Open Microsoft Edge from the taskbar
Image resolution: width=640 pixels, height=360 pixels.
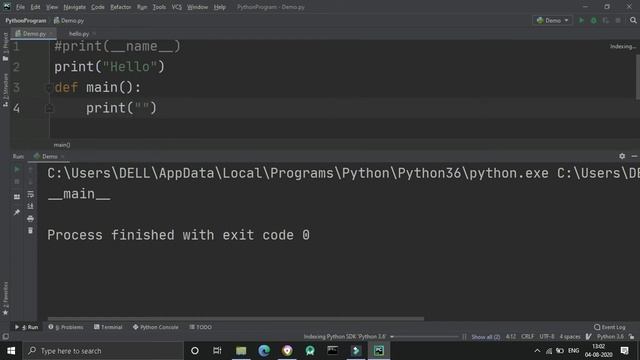tap(264, 351)
